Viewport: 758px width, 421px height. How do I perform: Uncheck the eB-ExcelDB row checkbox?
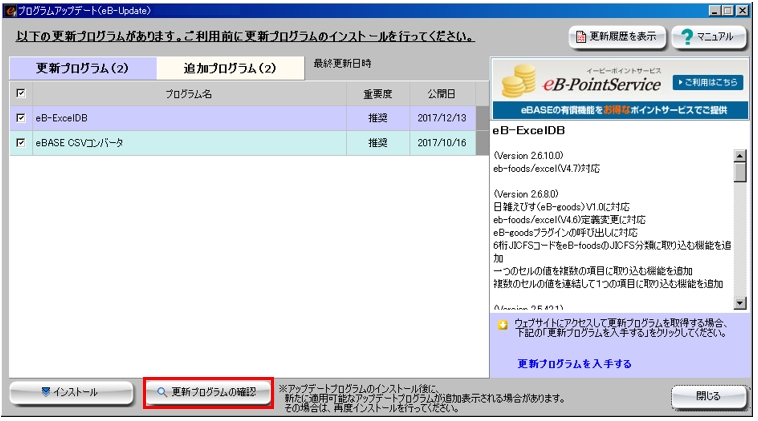(21, 117)
